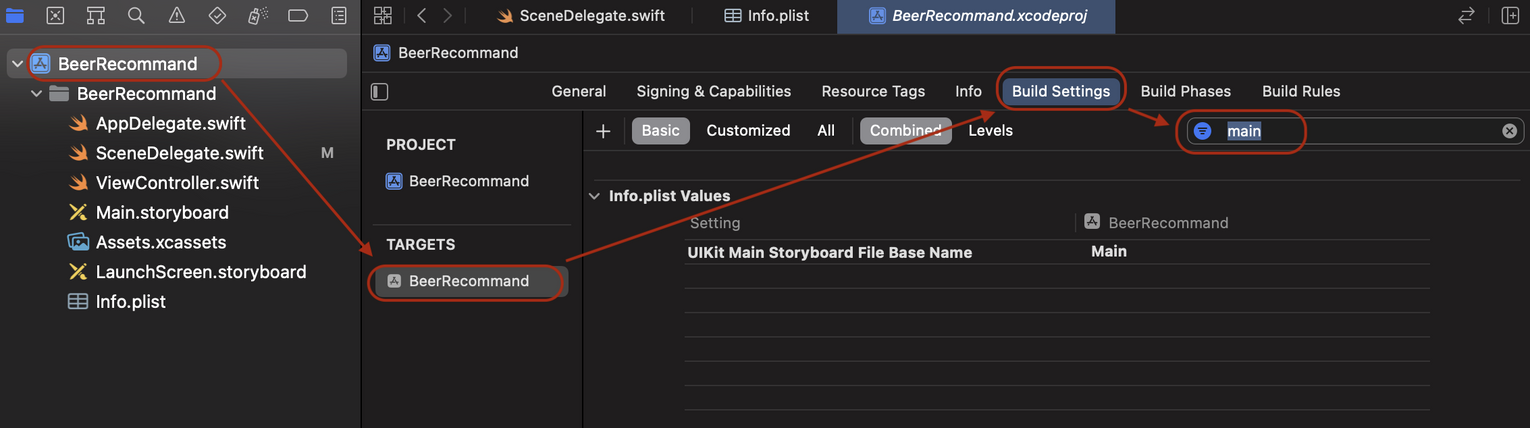This screenshot has height=428, width=1530.
Task: Click the filter icon in search field
Action: pyautogui.click(x=1203, y=131)
